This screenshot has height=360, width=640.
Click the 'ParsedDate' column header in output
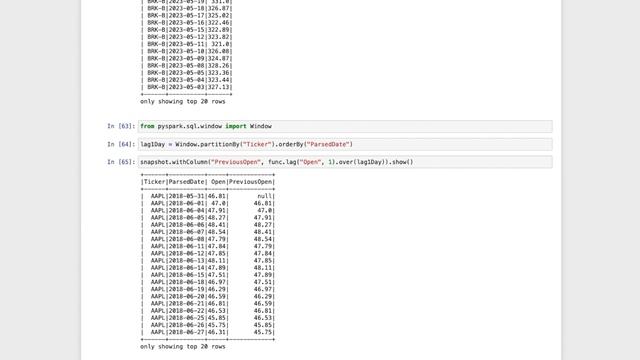tap(187, 182)
